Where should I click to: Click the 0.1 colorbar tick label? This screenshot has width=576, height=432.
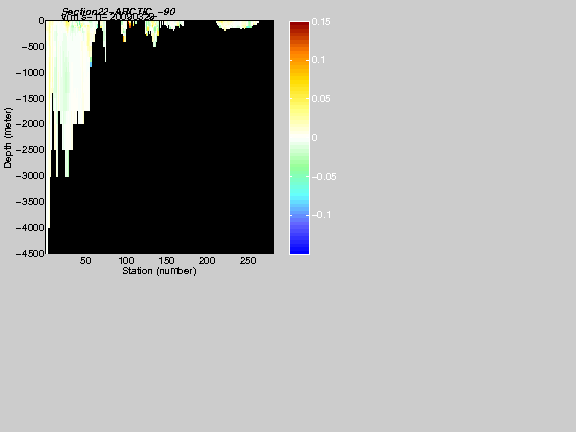318,60
